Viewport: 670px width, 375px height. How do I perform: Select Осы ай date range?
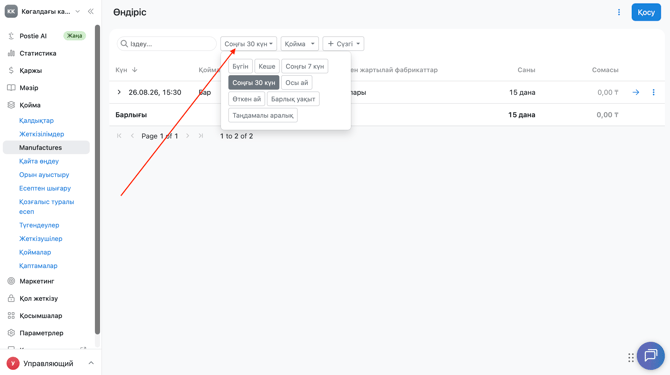pos(297,82)
